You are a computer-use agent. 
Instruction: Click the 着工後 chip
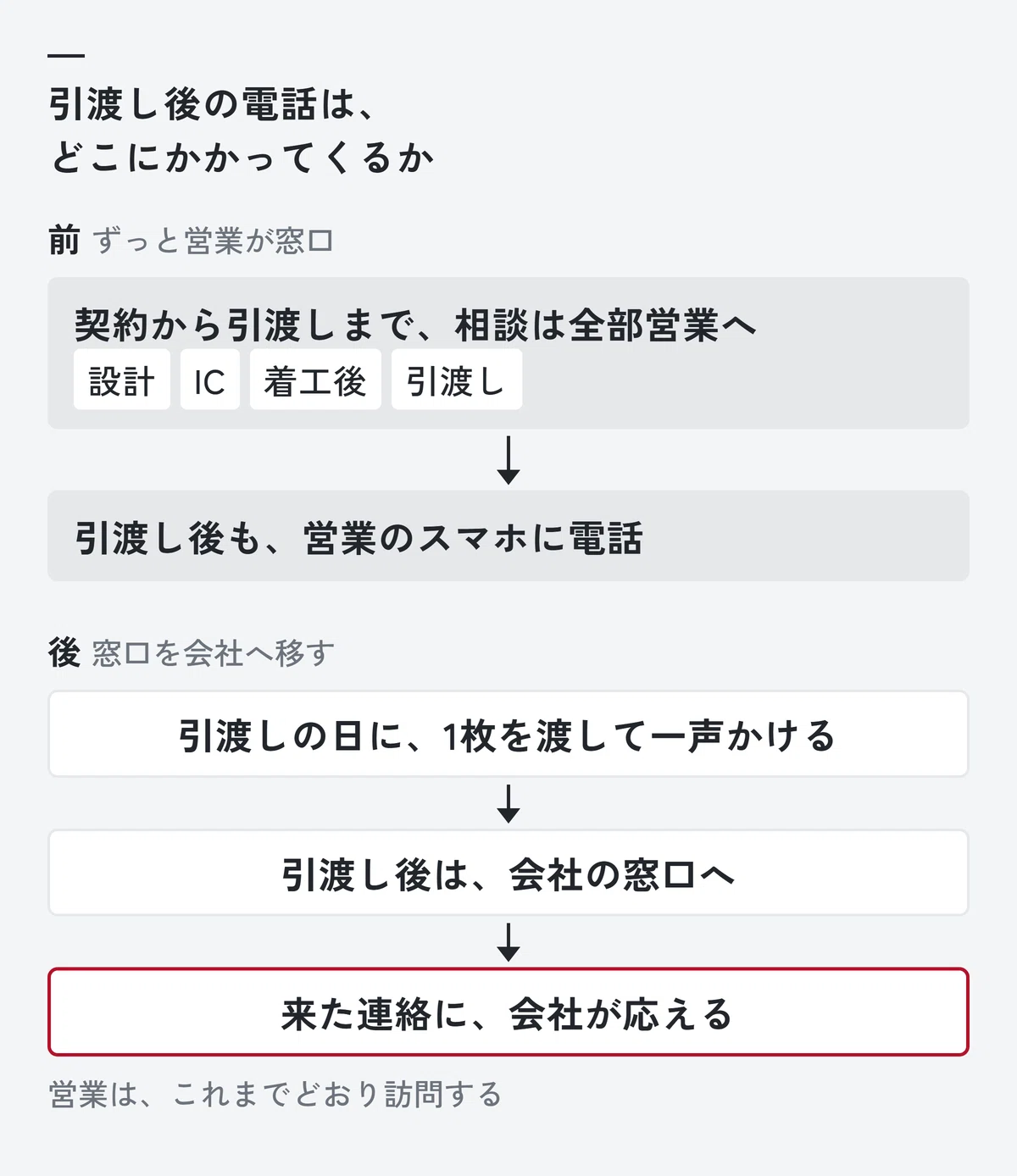coord(315,380)
